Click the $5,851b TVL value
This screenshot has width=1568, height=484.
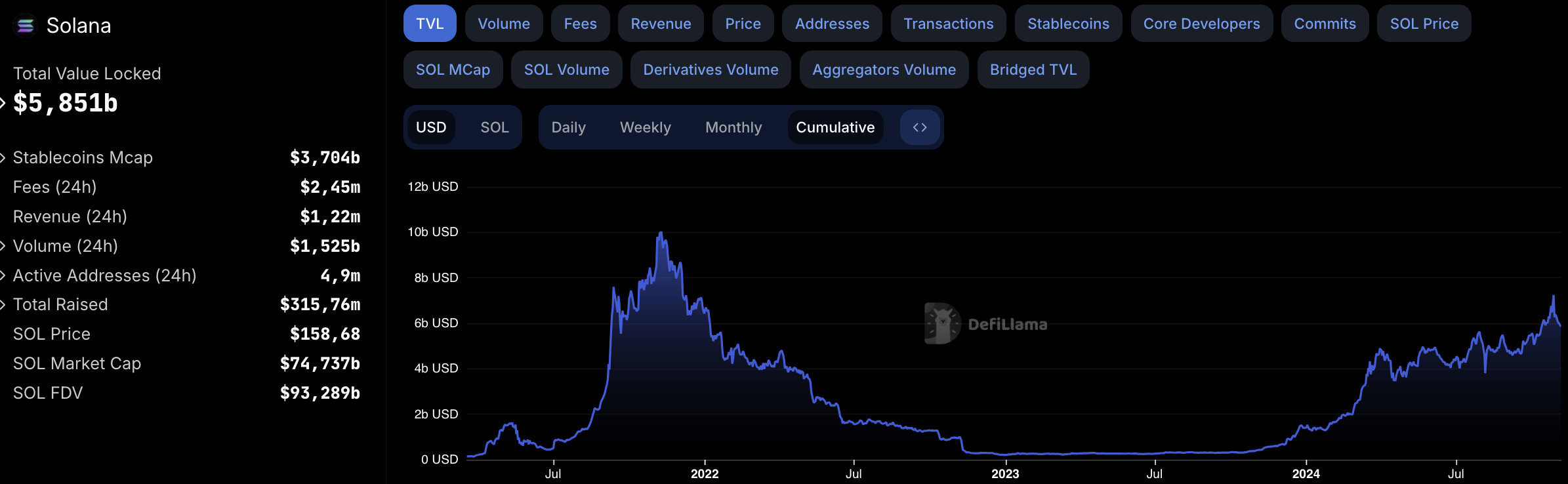click(x=66, y=103)
